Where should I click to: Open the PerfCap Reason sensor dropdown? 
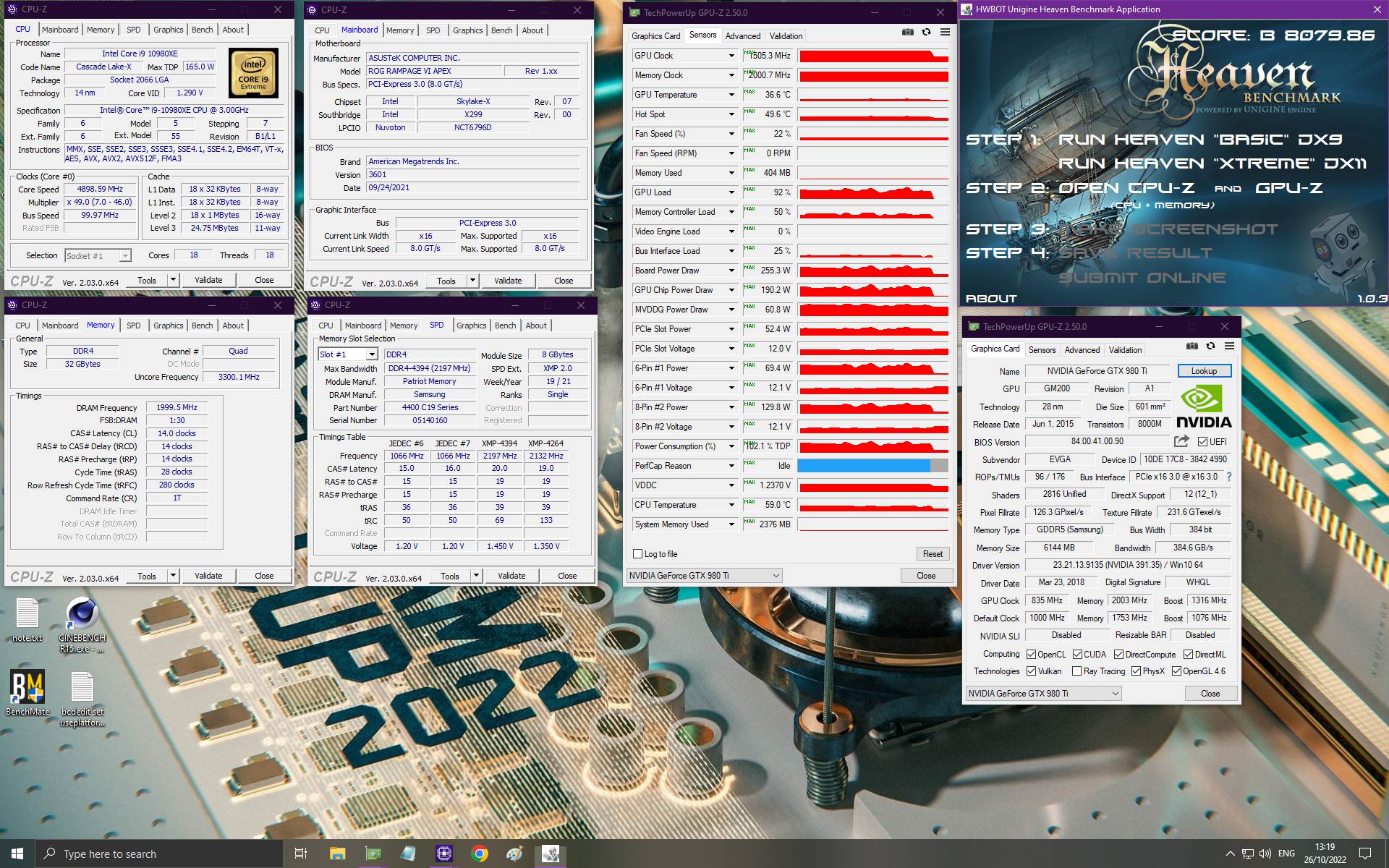click(731, 466)
